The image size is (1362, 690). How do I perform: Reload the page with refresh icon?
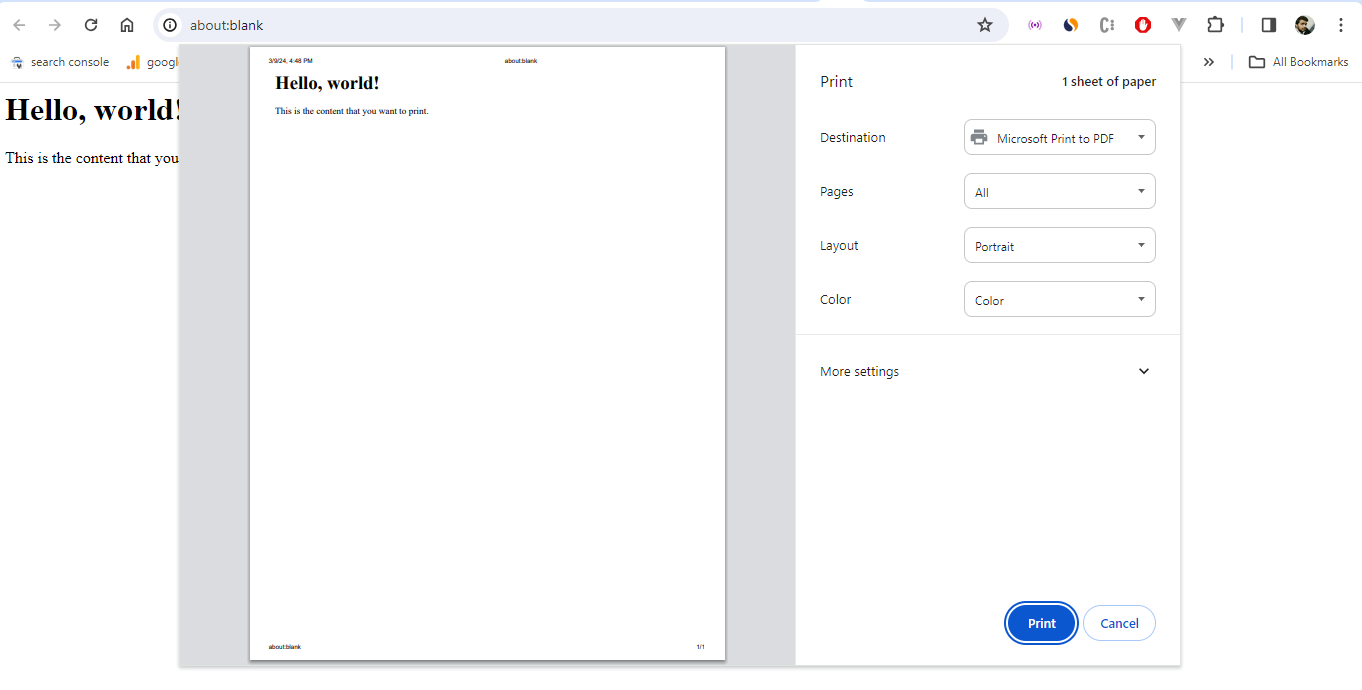(x=91, y=25)
